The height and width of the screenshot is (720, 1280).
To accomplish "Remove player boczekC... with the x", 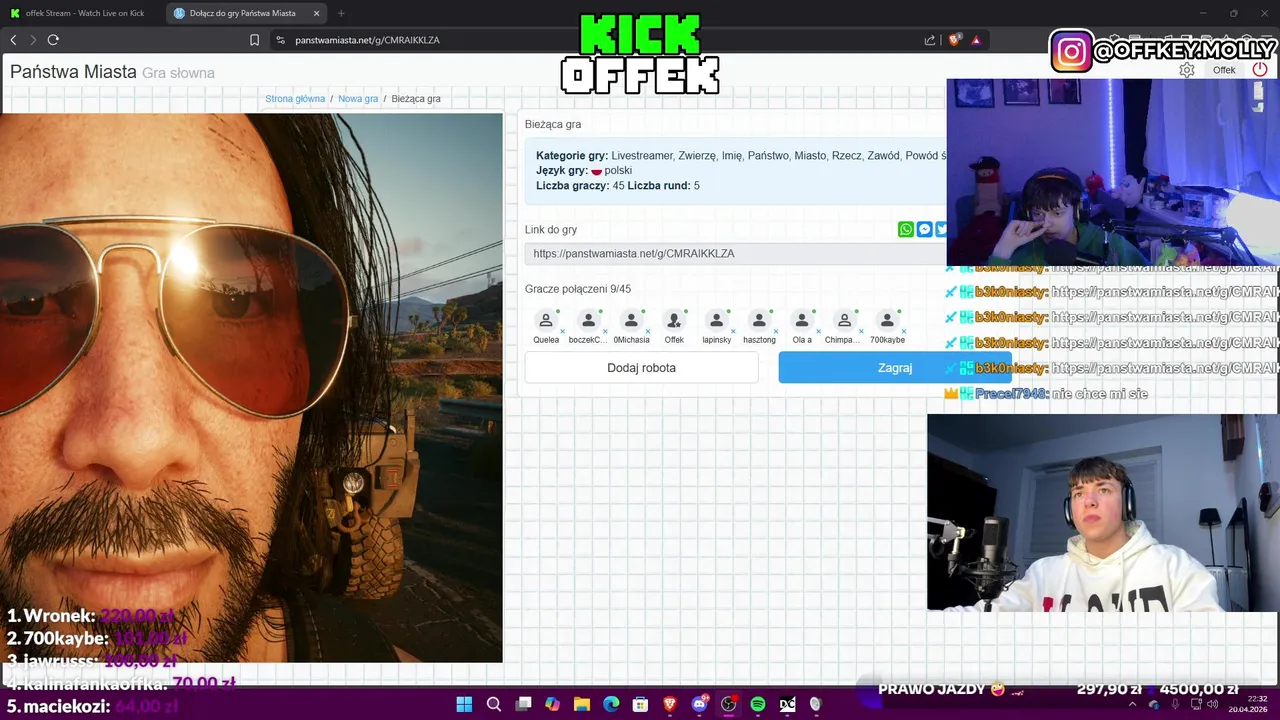I will pyautogui.click(x=605, y=331).
